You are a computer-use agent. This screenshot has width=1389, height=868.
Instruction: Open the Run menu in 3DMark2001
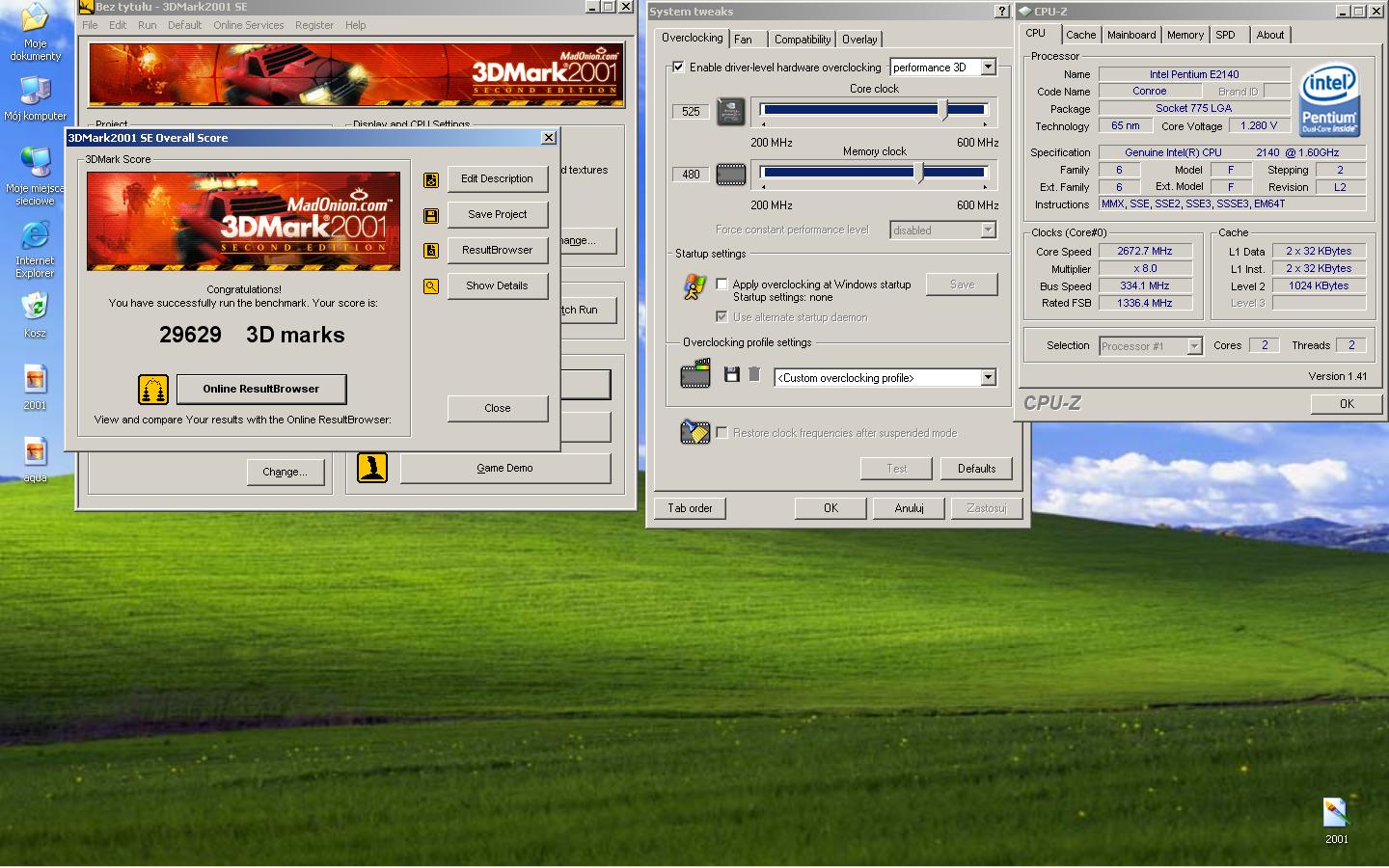[x=147, y=25]
